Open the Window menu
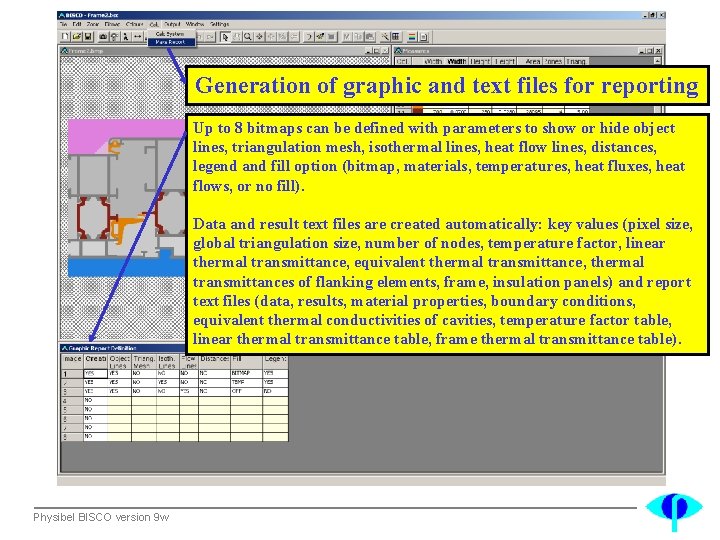This screenshot has width=720, height=540. pyautogui.click(x=195, y=24)
